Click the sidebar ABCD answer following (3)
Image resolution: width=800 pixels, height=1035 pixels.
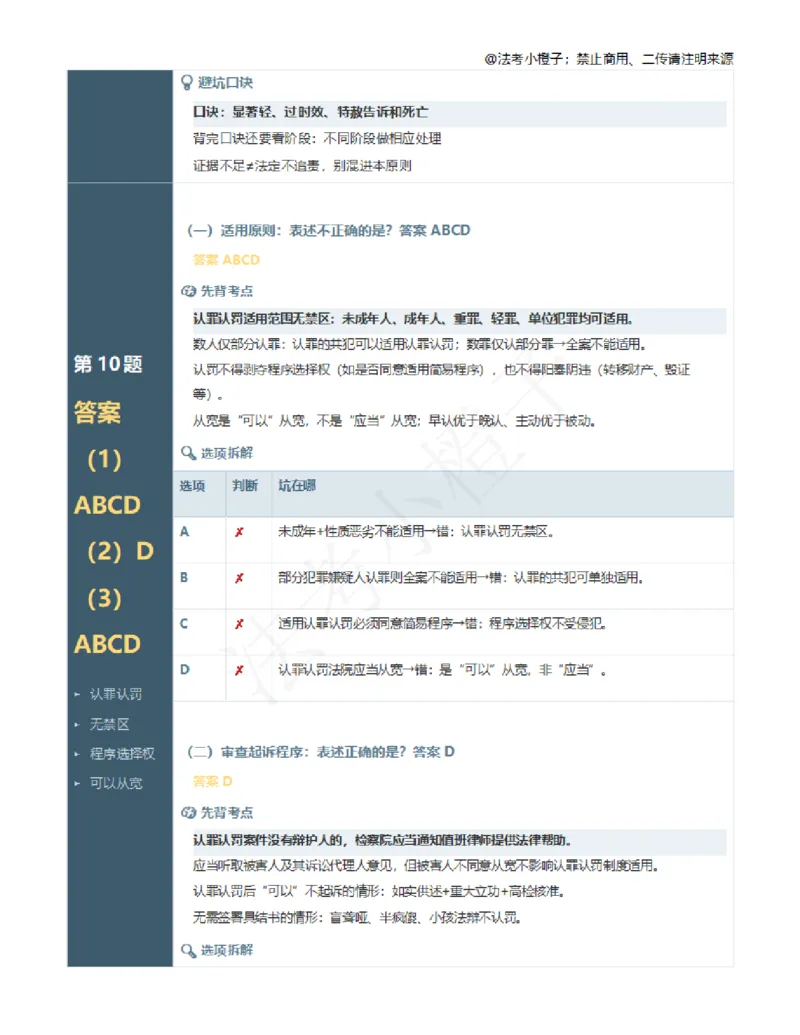(107, 644)
